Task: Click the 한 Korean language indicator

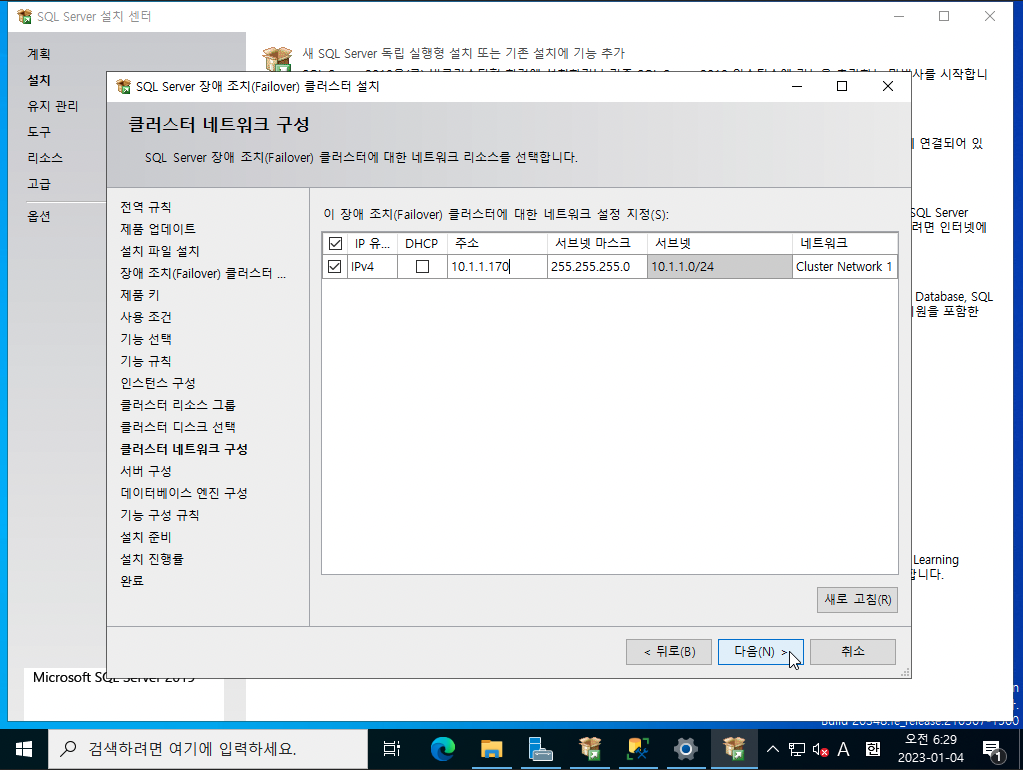Action: point(873,749)
